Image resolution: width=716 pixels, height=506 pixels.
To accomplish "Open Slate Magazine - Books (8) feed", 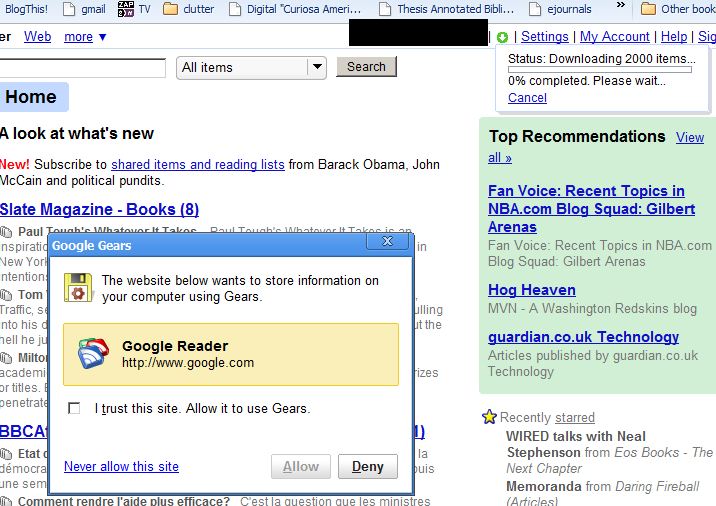I will (99, 209).
